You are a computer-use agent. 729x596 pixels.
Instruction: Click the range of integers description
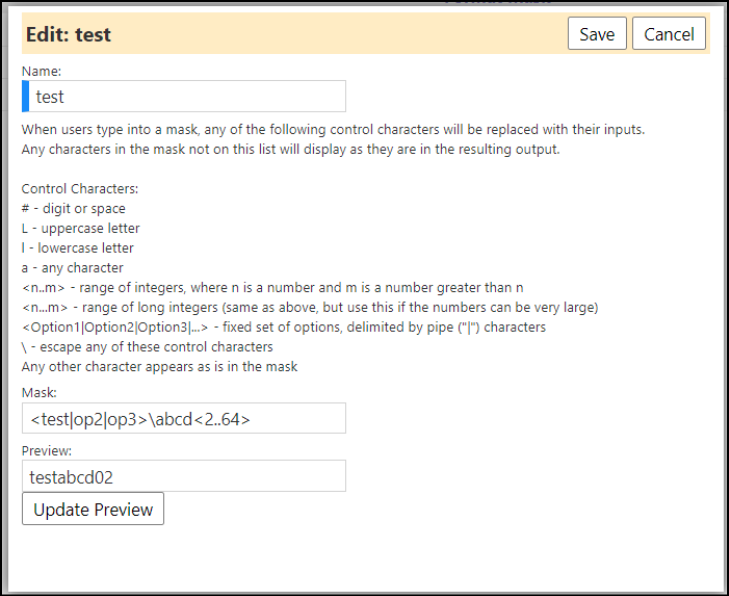click(x=272, y=288)
